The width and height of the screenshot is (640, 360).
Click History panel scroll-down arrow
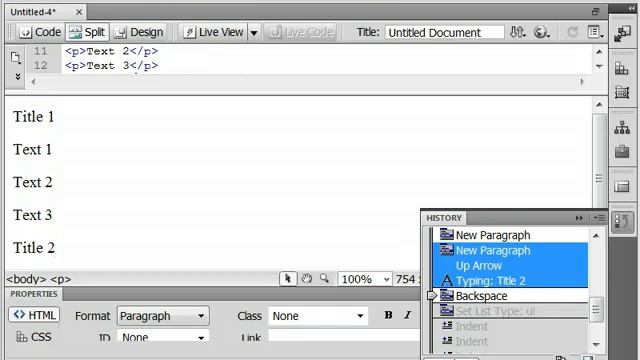(x=596, y=344)
